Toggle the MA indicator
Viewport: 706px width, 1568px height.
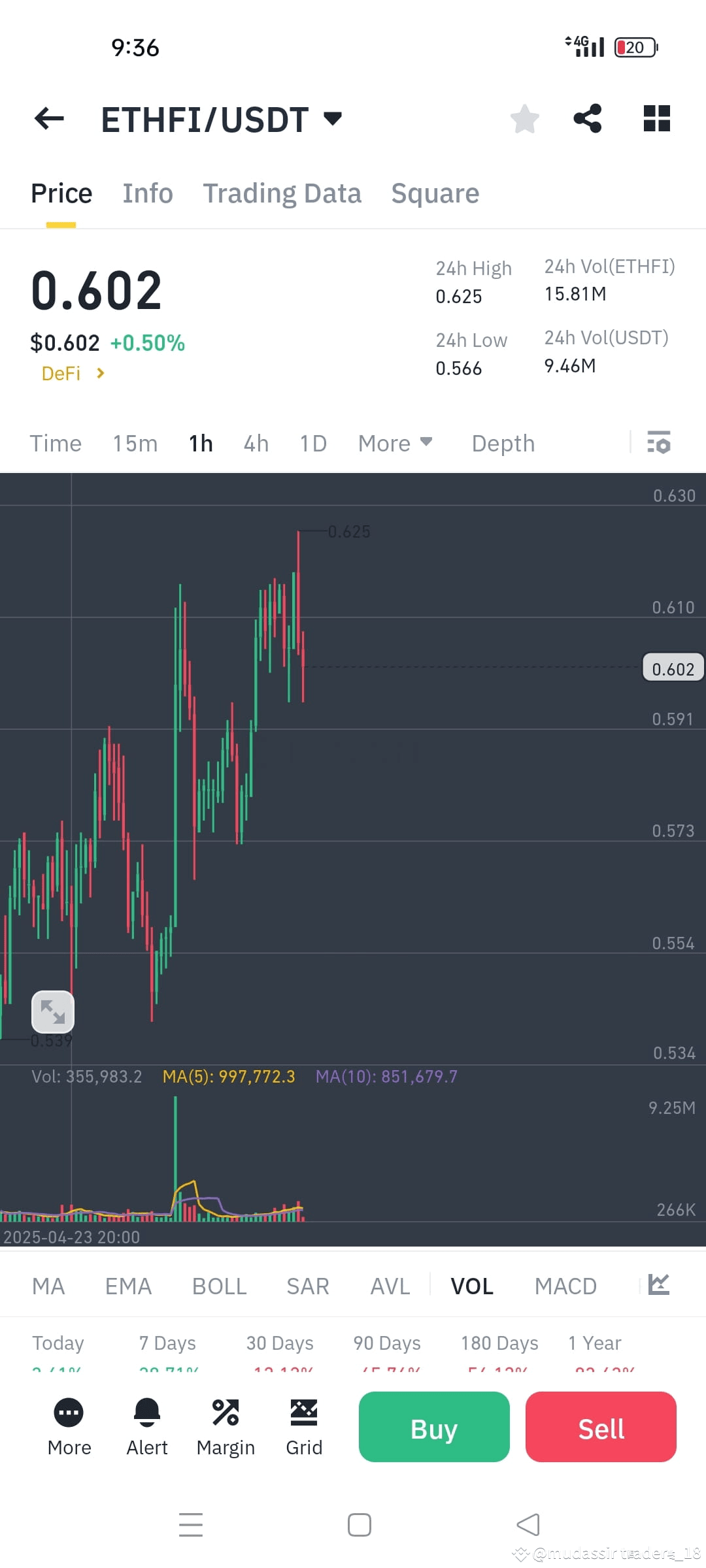click(x=49, y=1285)
